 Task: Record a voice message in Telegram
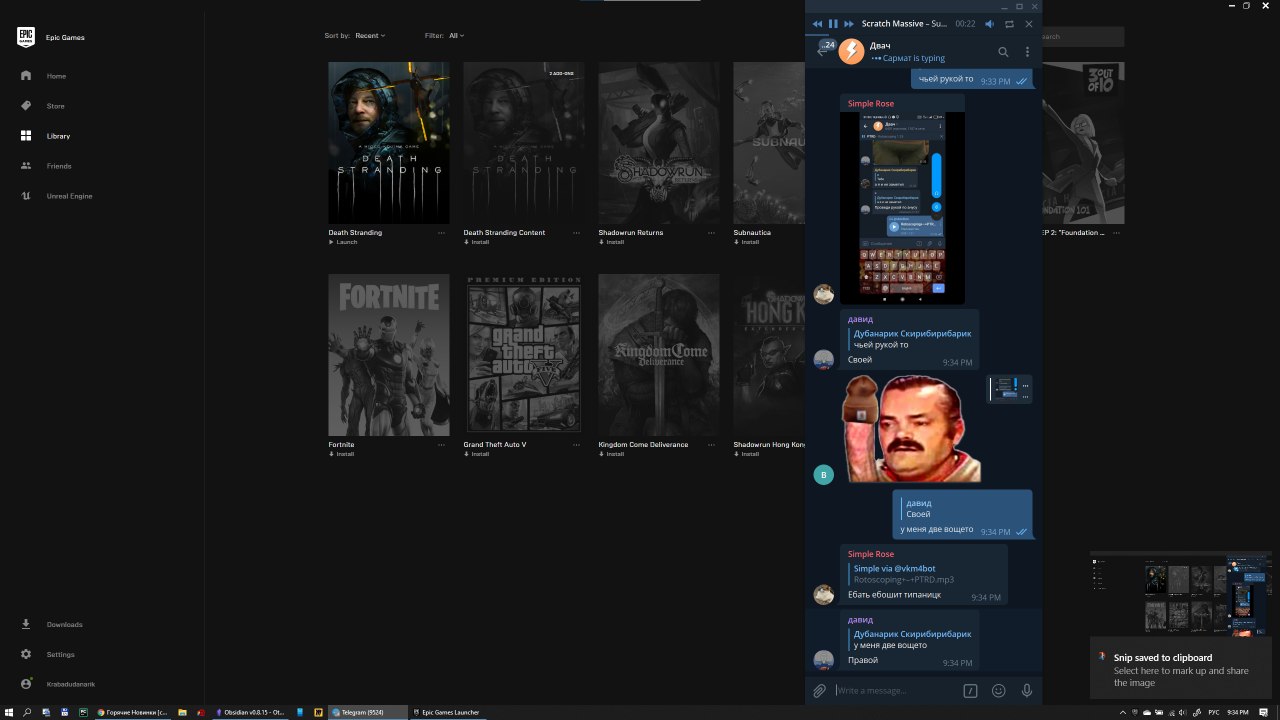click(1026, 691)
